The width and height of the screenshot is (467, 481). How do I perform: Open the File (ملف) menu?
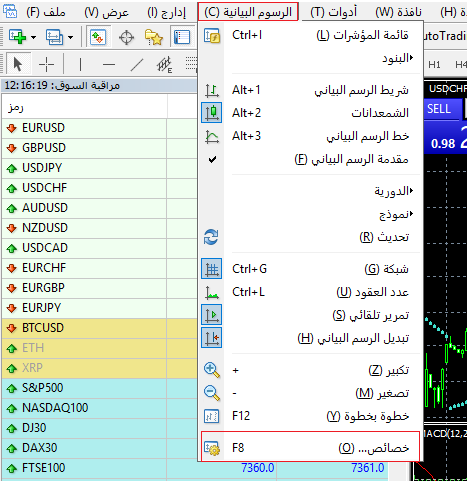[x=46, y=13]
